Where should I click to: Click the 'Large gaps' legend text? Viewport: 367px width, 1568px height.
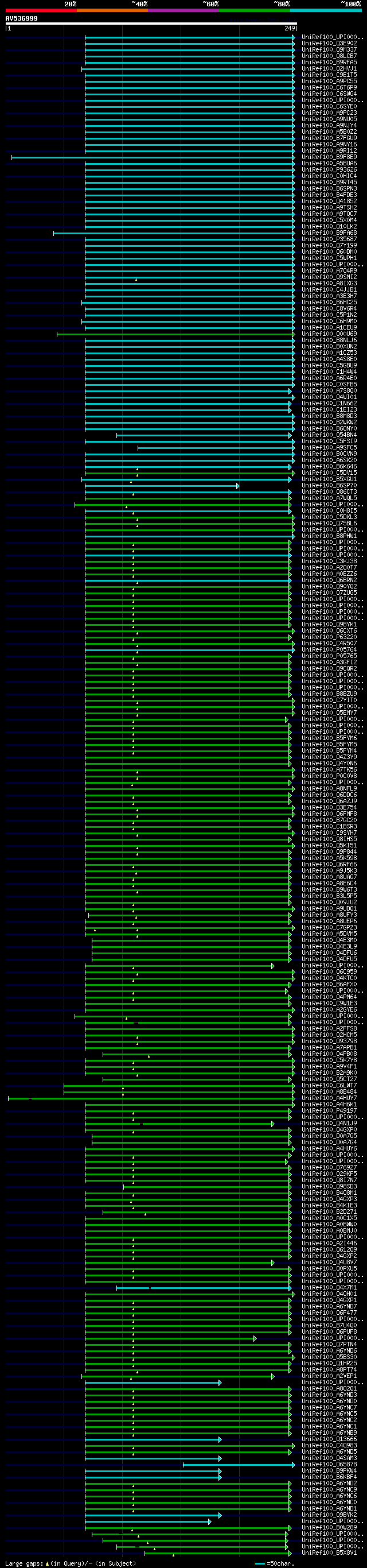coord(24,1563)
